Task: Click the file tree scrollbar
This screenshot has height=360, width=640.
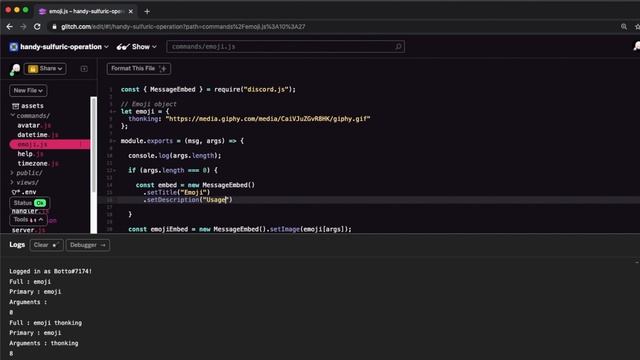Action: click(x=93, y=144)
